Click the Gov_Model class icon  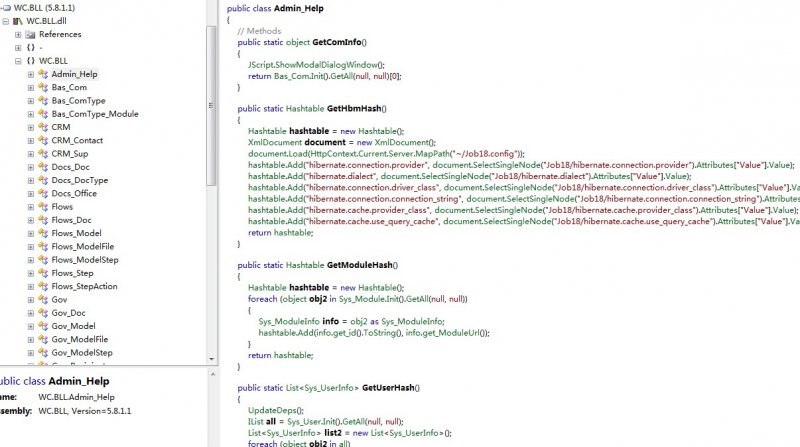click(x=43, y=326)
